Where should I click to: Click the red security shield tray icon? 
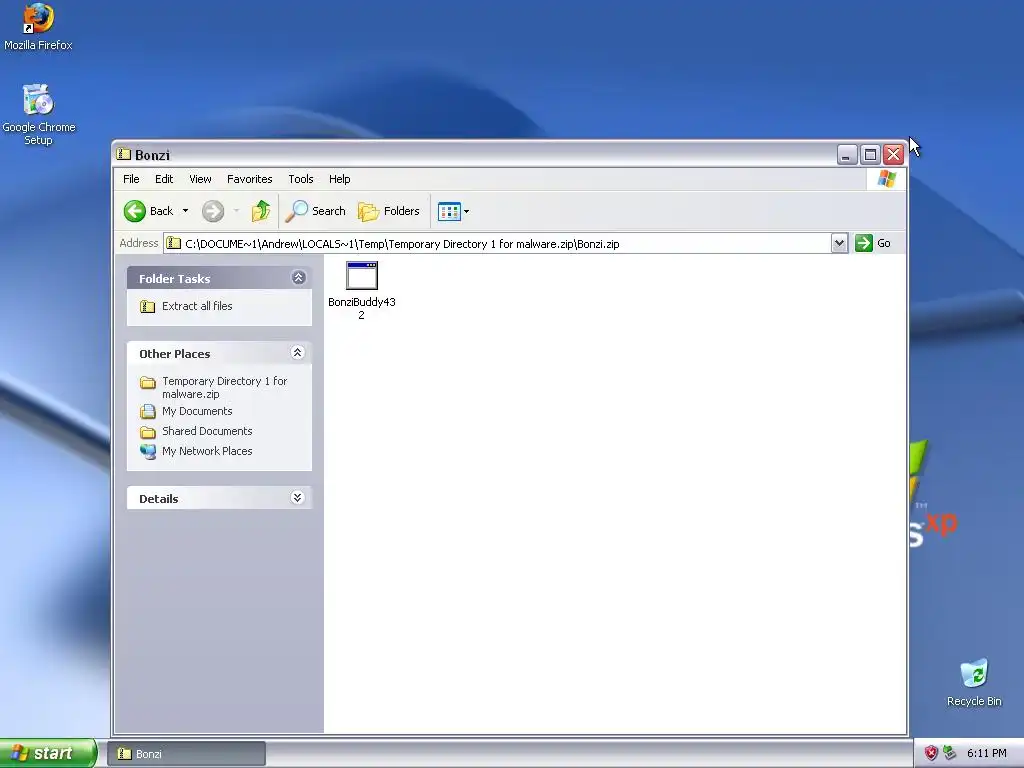(931, 753)
